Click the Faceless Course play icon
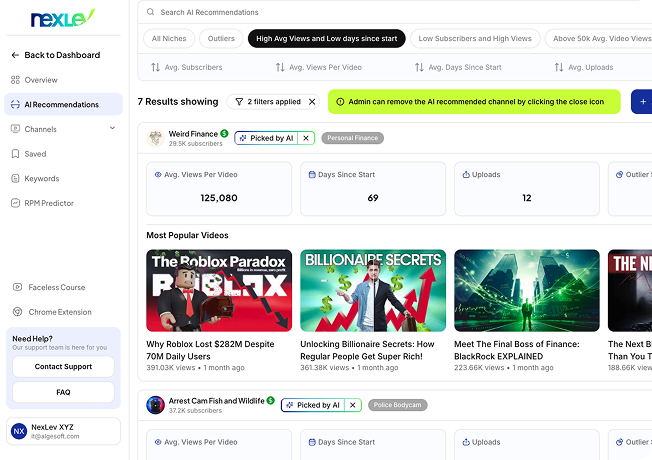 [17, 287]
